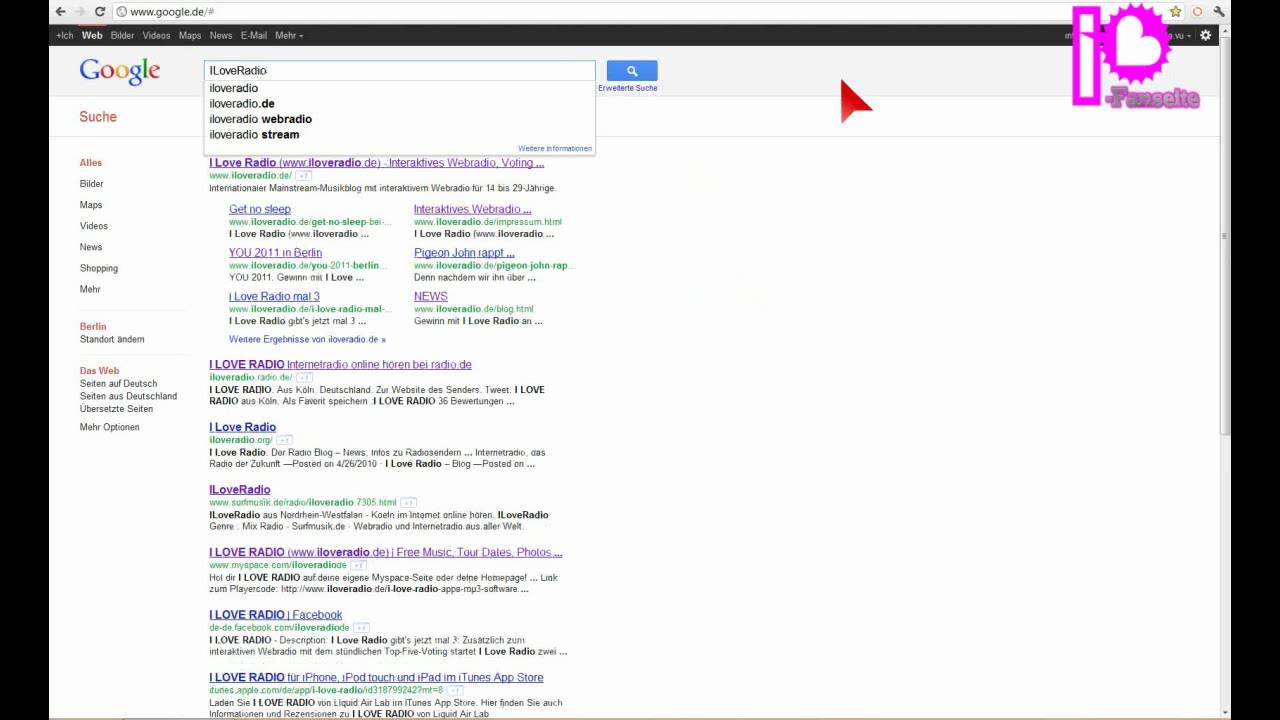Select Shopping filter in left sidebar

pos(99,268)
